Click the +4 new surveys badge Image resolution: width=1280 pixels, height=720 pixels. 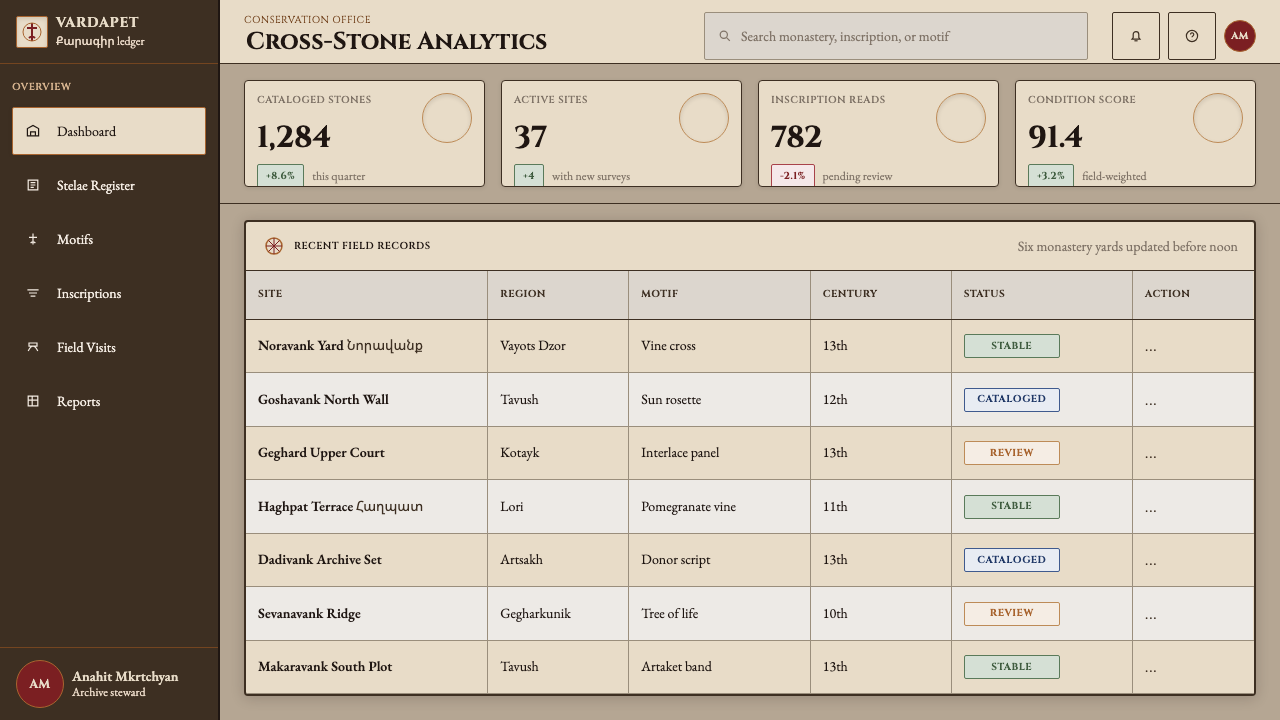coord(529,175)
